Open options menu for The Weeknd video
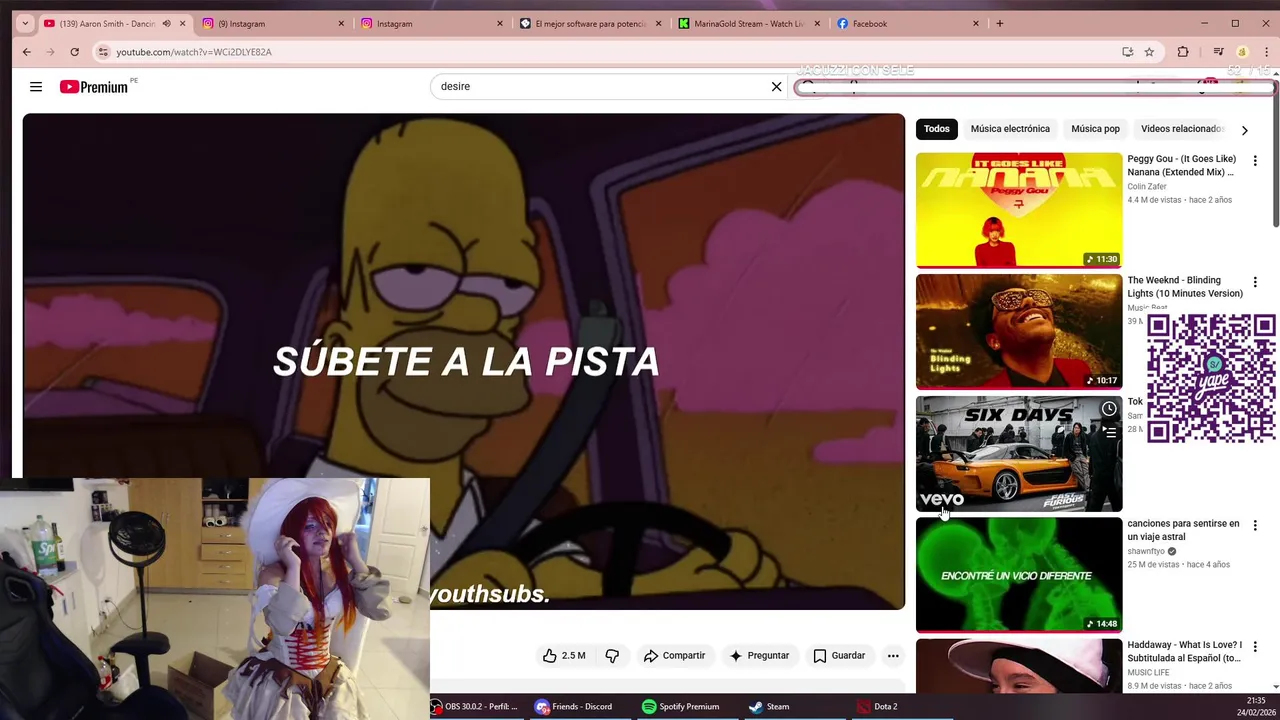1280x720 pixels. (x=1255, y=283)
